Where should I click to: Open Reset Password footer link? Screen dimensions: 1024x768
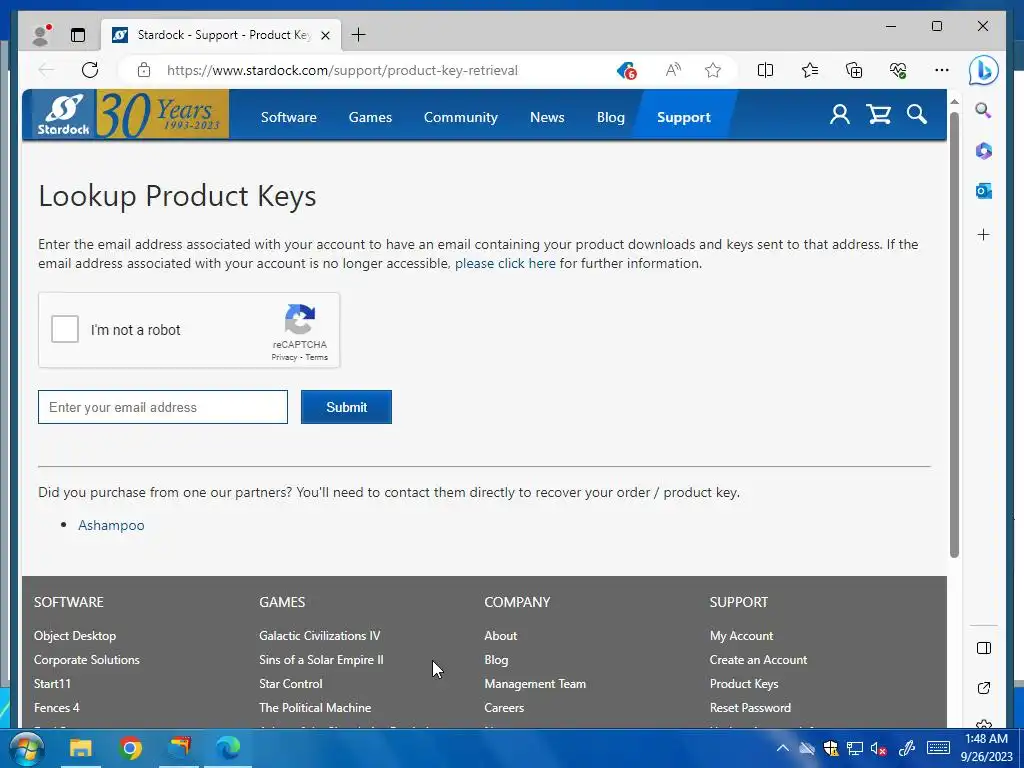(750, 707)
